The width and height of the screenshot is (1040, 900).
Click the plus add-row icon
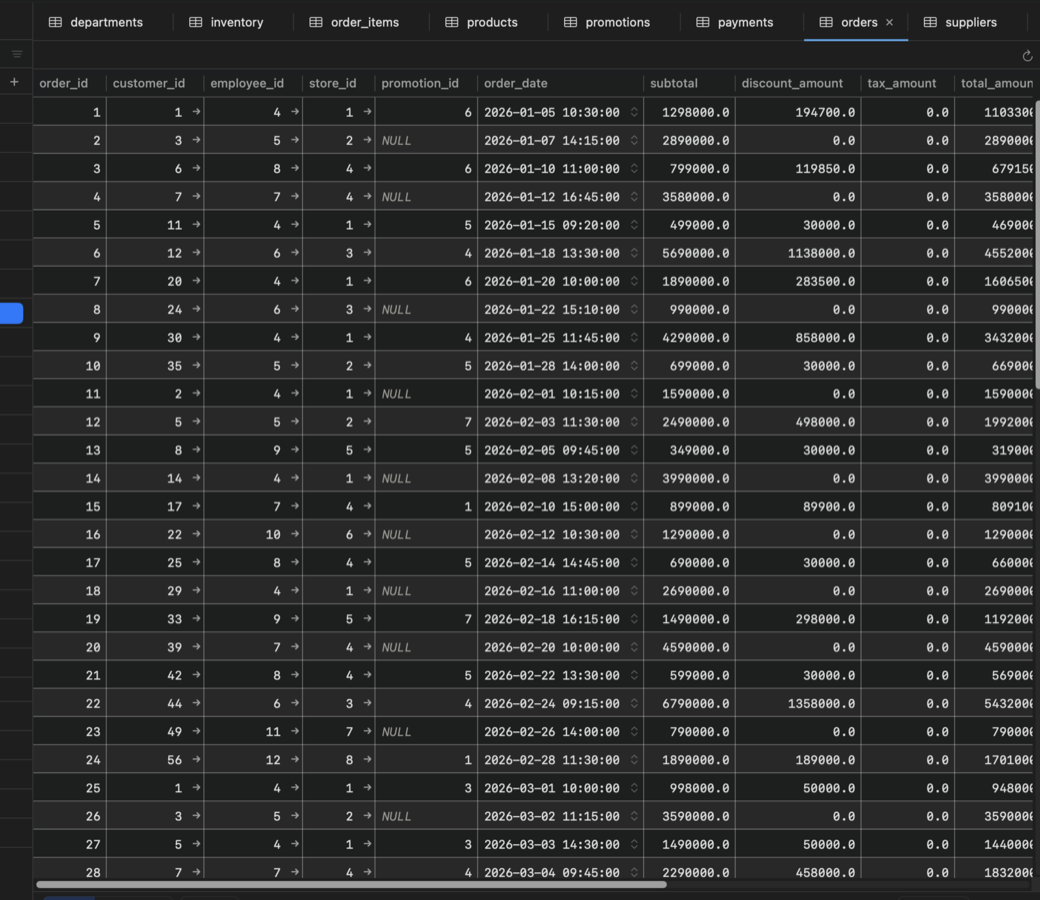click(x=15, y=82)
